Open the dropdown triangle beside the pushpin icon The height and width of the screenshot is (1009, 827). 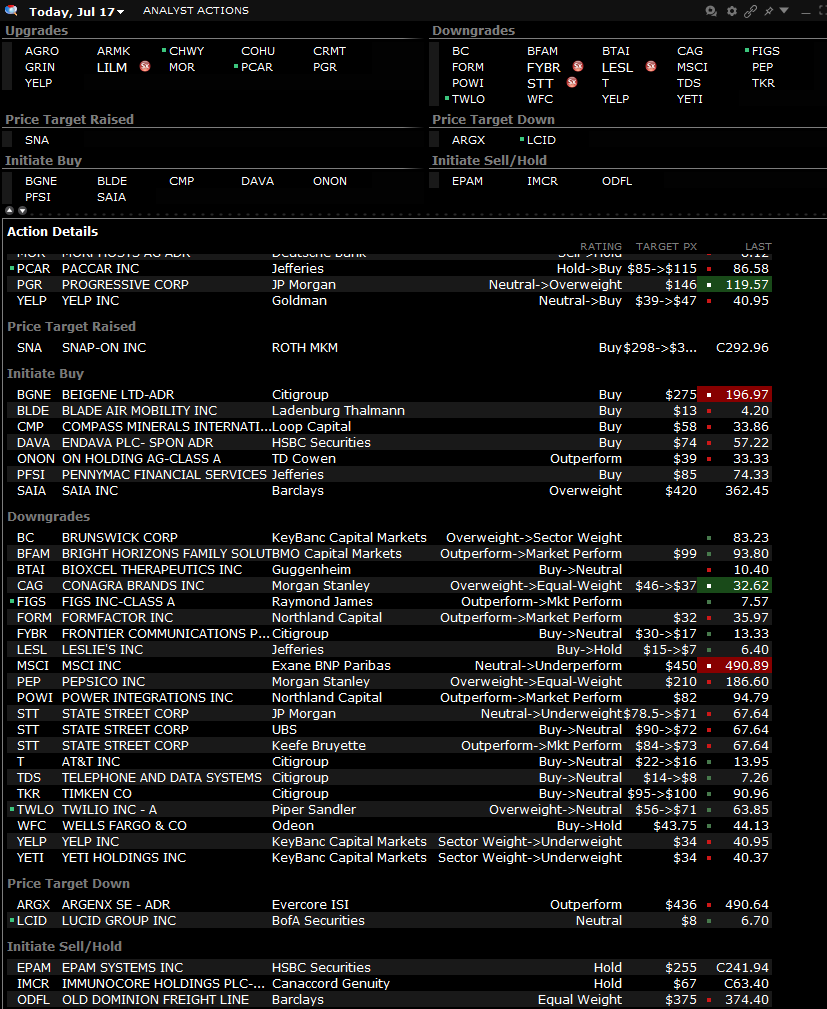point(784,11)
